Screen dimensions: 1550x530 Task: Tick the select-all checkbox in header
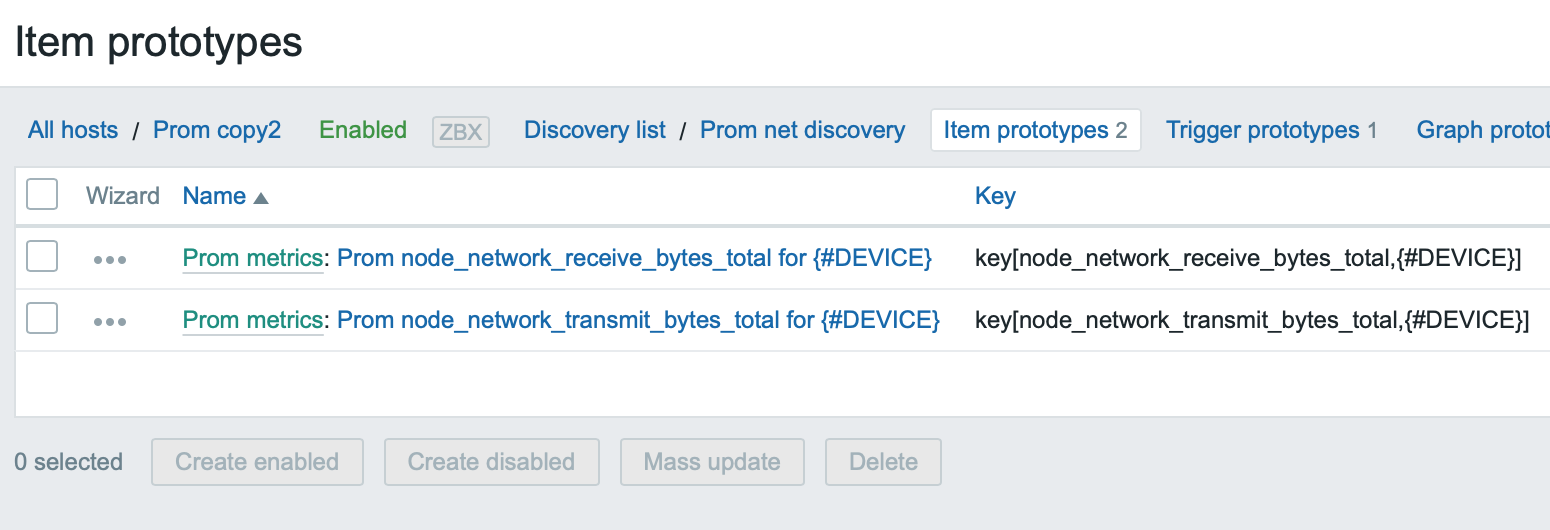42,195
